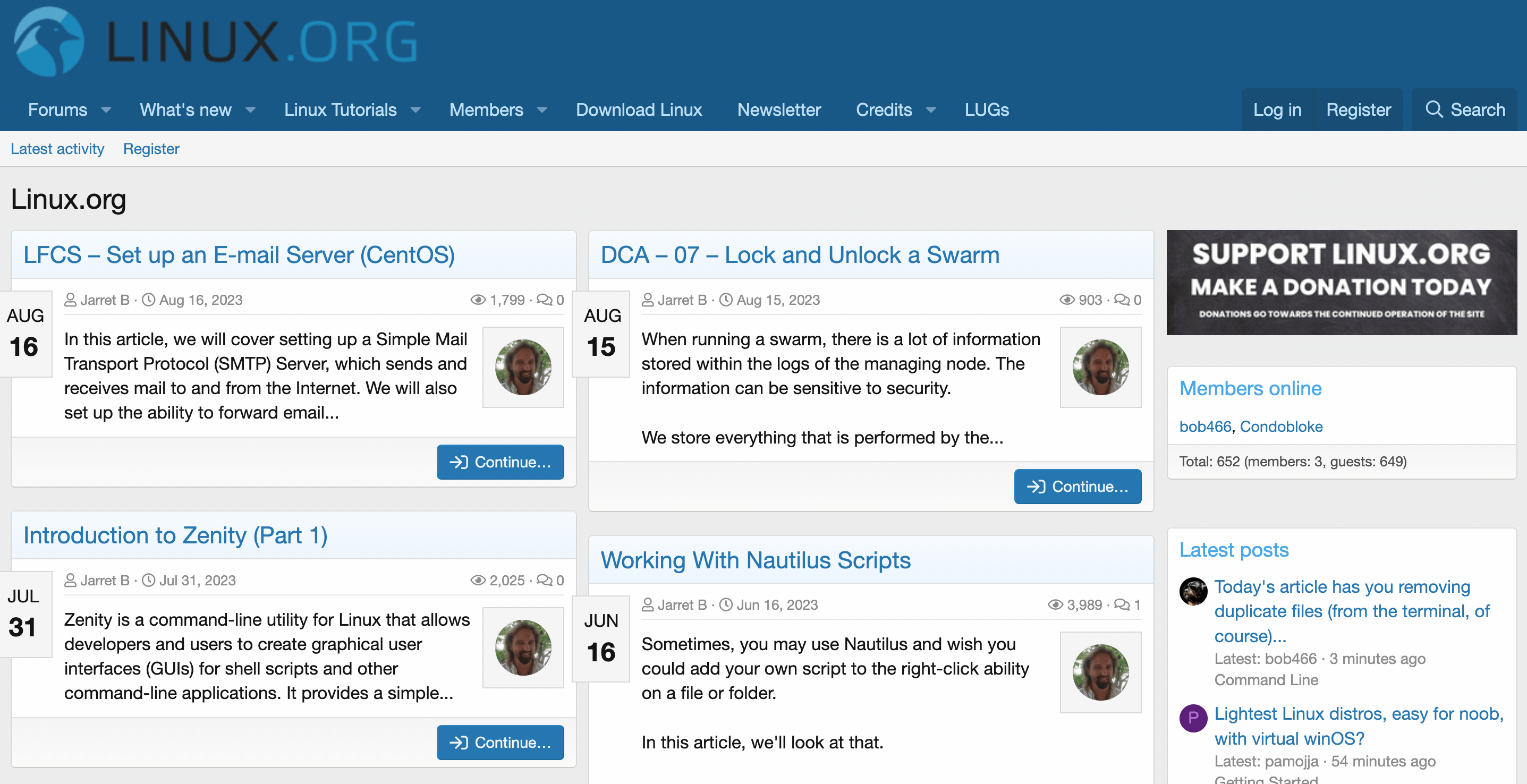Open the Members menu dropdown arrow

click(542, 110)
